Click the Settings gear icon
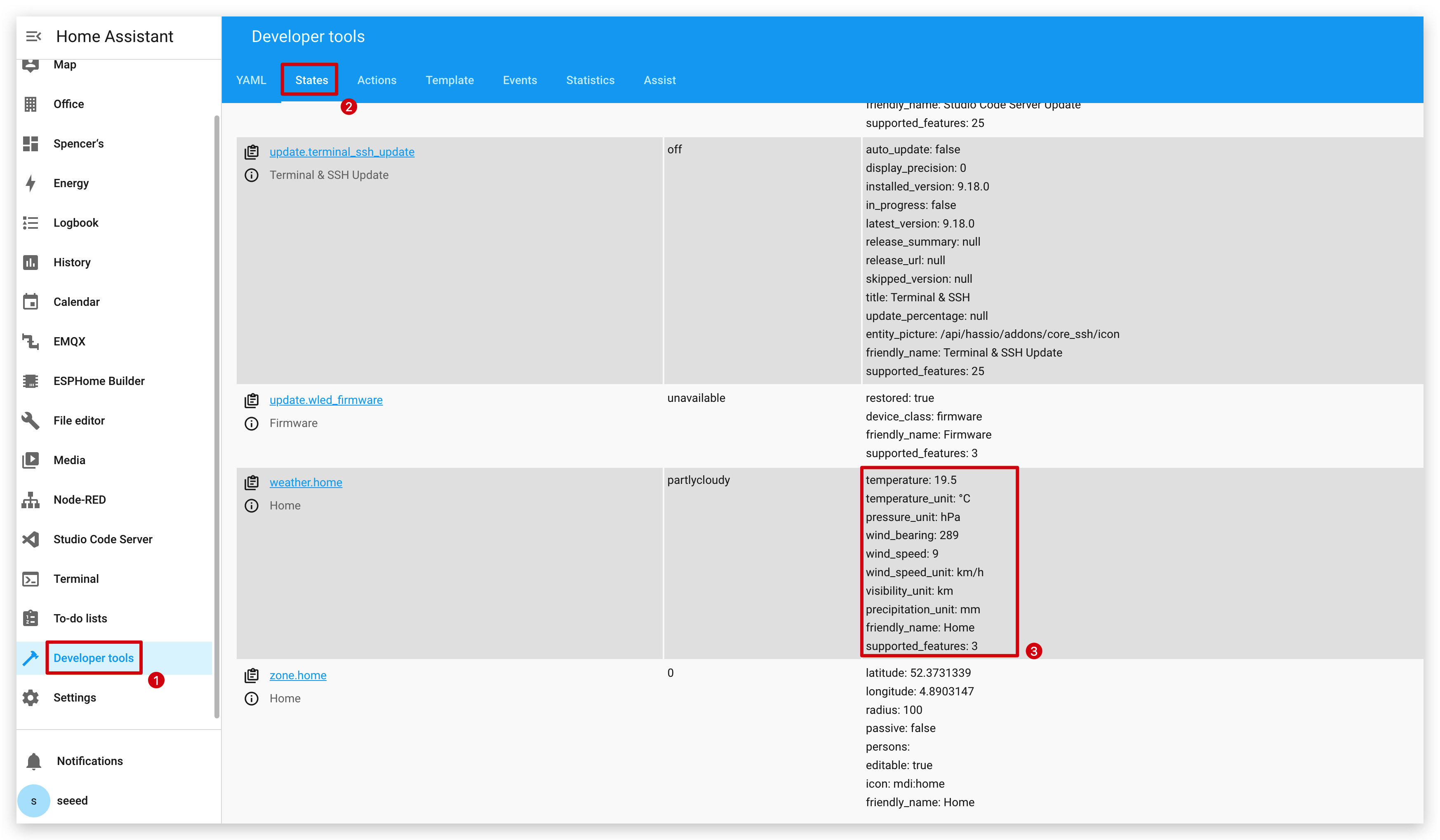 30,698
